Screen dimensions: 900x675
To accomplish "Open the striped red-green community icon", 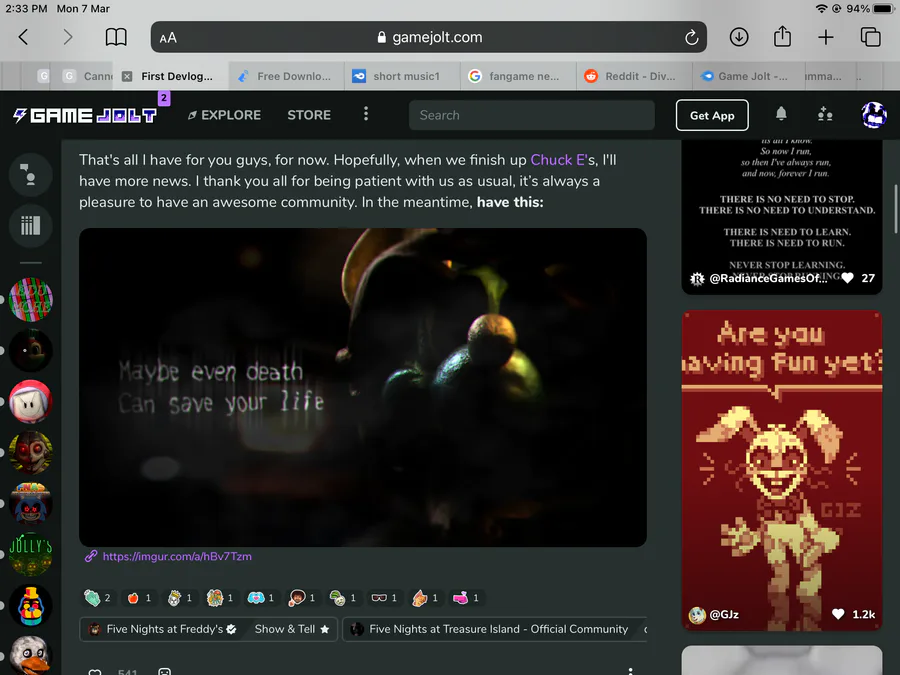I will tap(30, 299).
